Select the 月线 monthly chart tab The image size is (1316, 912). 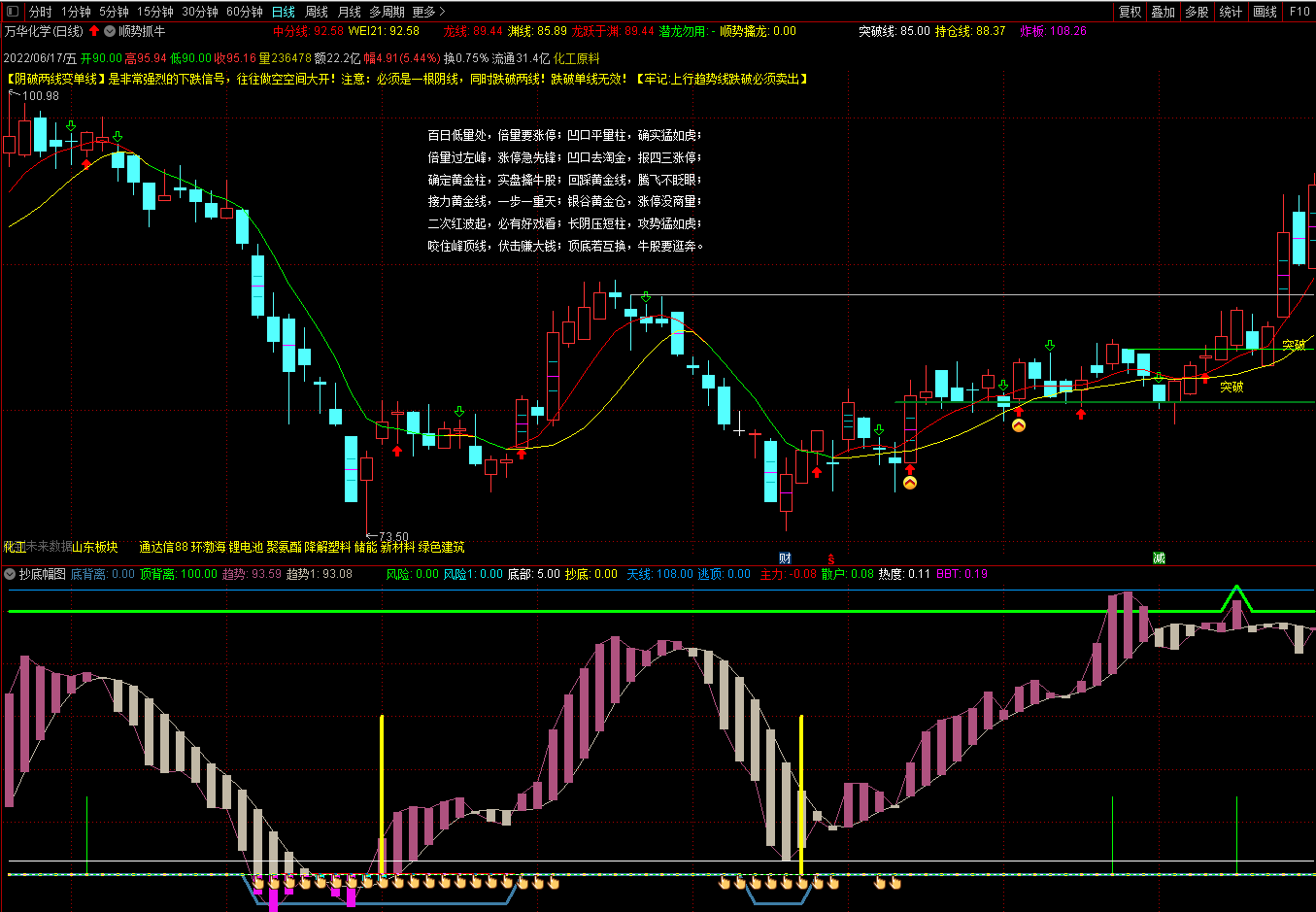(350, 12)
